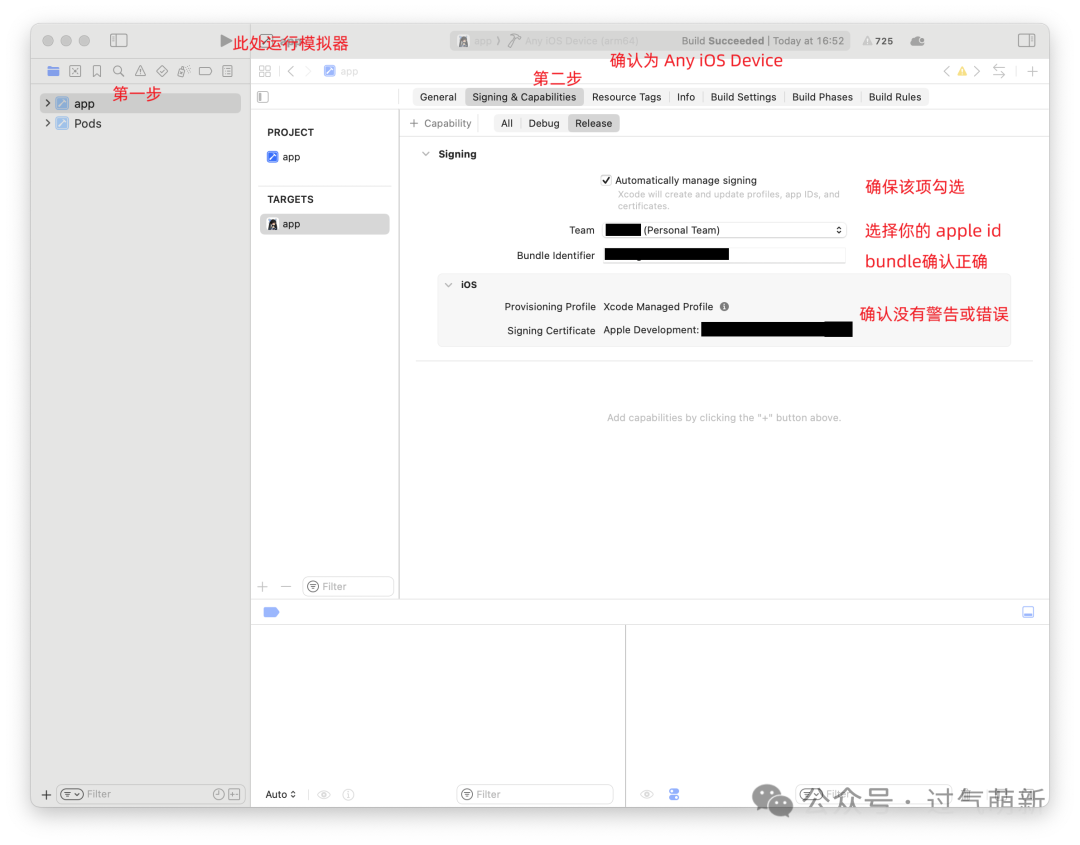Expand the app project in navigator
Image resolution: width=1080 pixels, height=845 pixels.
click(x=48, y=103)
